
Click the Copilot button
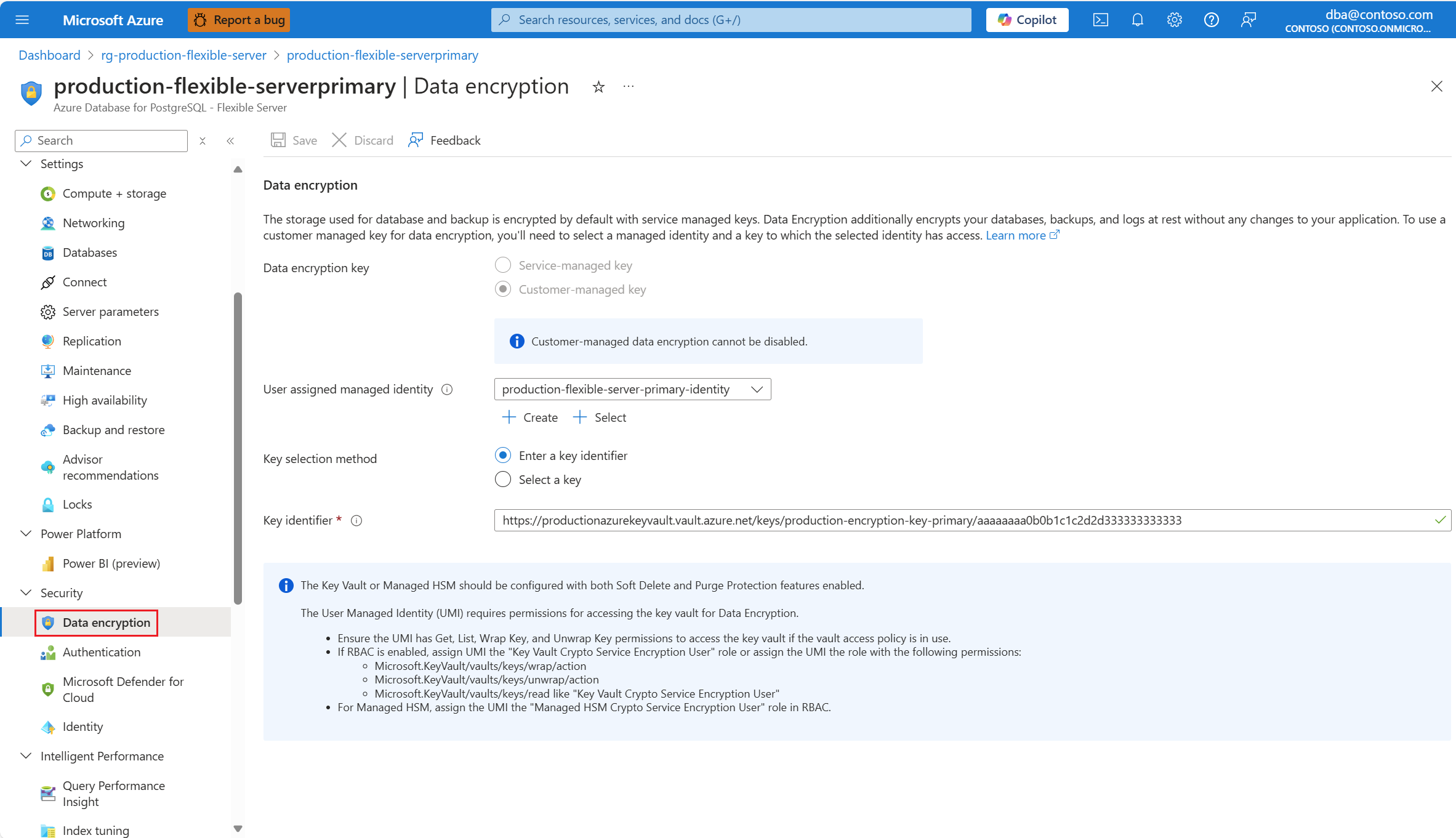point(1027,20)
